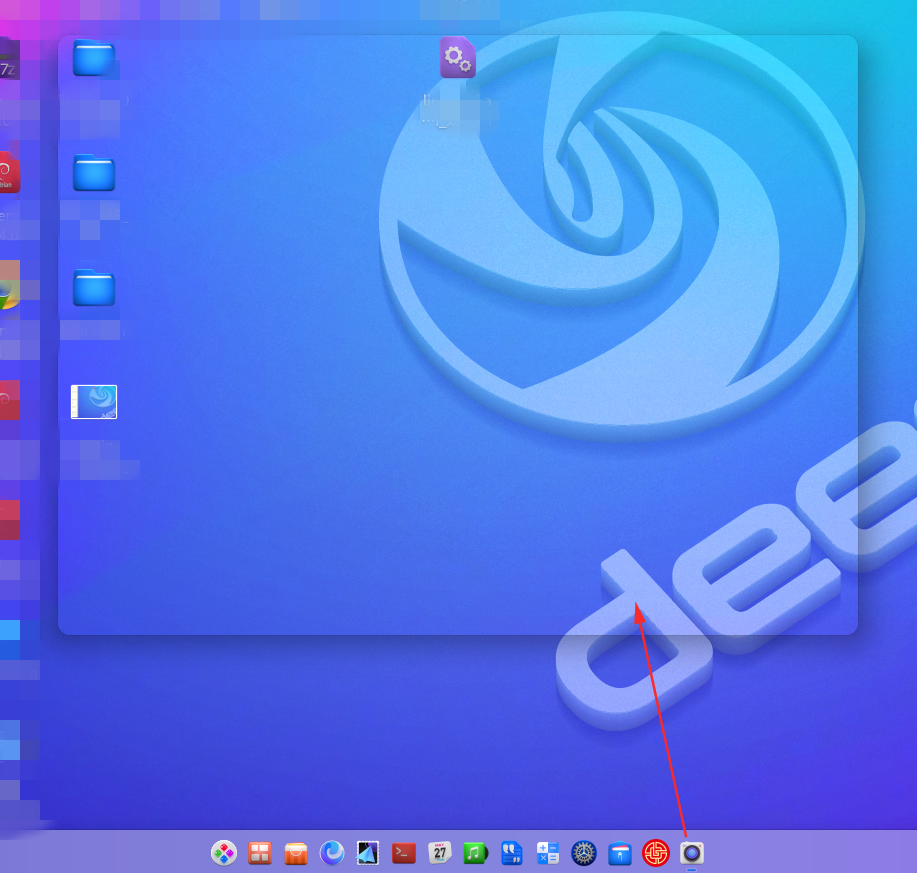Launch the paper-plane icon in the dock
Screen dimensions: 917x873
(368, 853)
